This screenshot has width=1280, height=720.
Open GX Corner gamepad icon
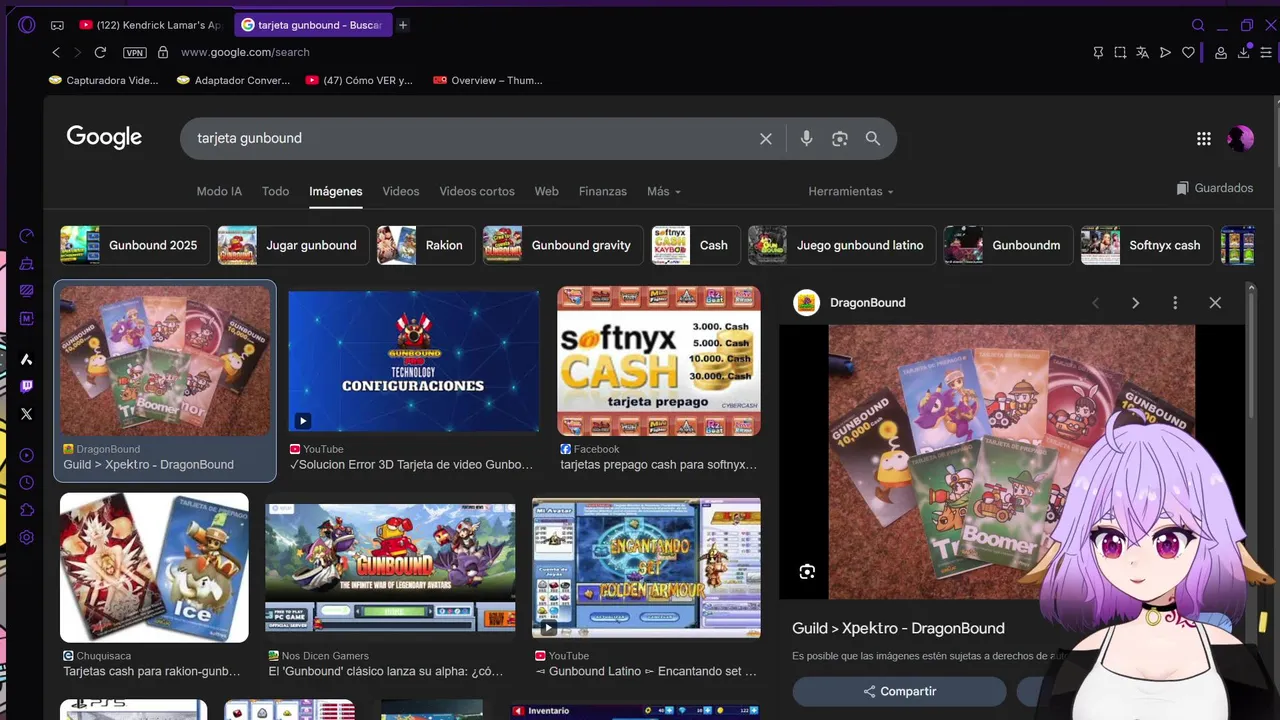[x=57, y=25]
